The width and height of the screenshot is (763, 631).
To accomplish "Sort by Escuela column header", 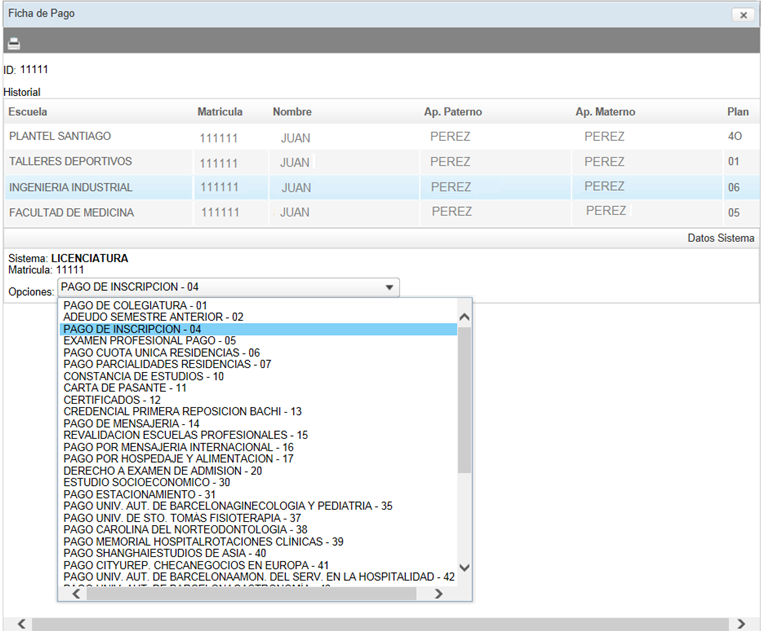I will point(28,112).
